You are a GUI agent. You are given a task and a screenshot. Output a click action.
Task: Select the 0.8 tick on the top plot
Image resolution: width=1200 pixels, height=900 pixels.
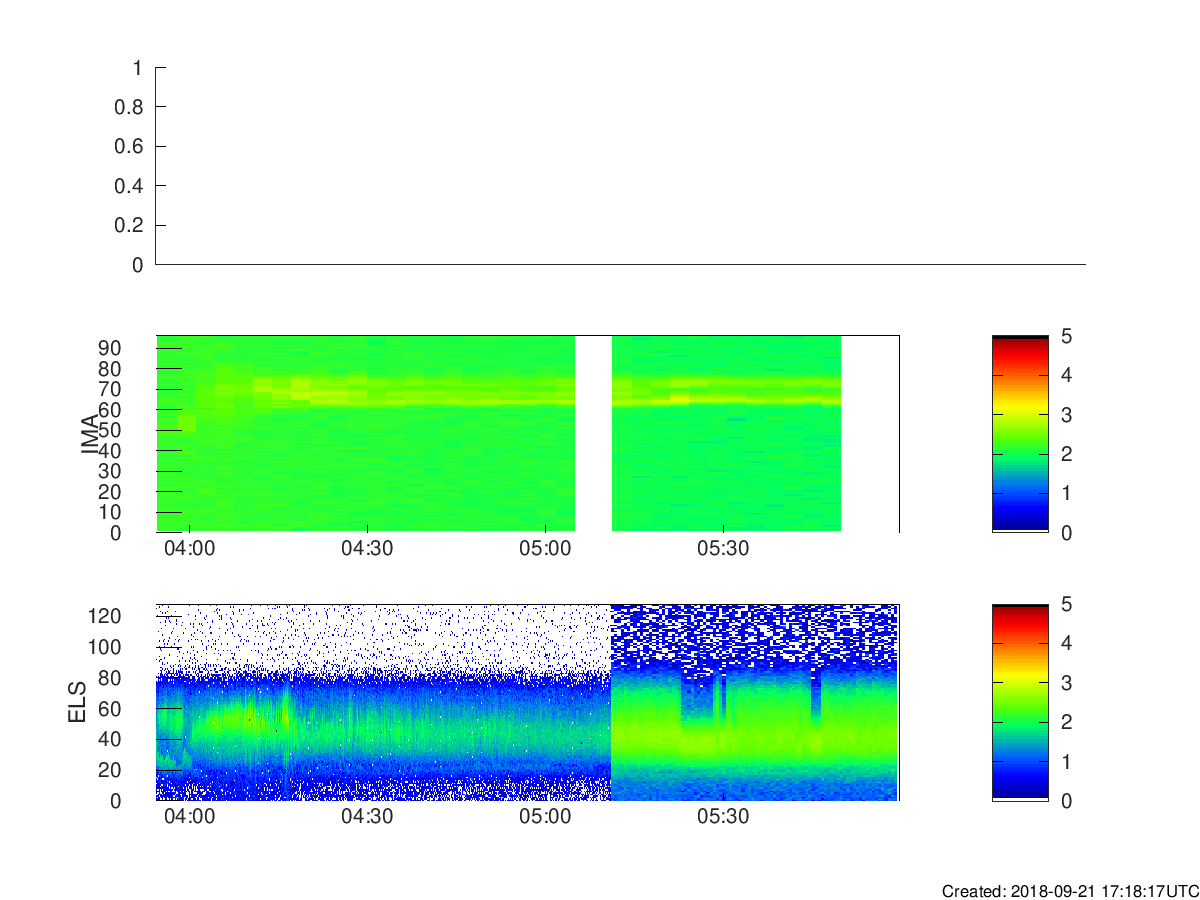131,107
